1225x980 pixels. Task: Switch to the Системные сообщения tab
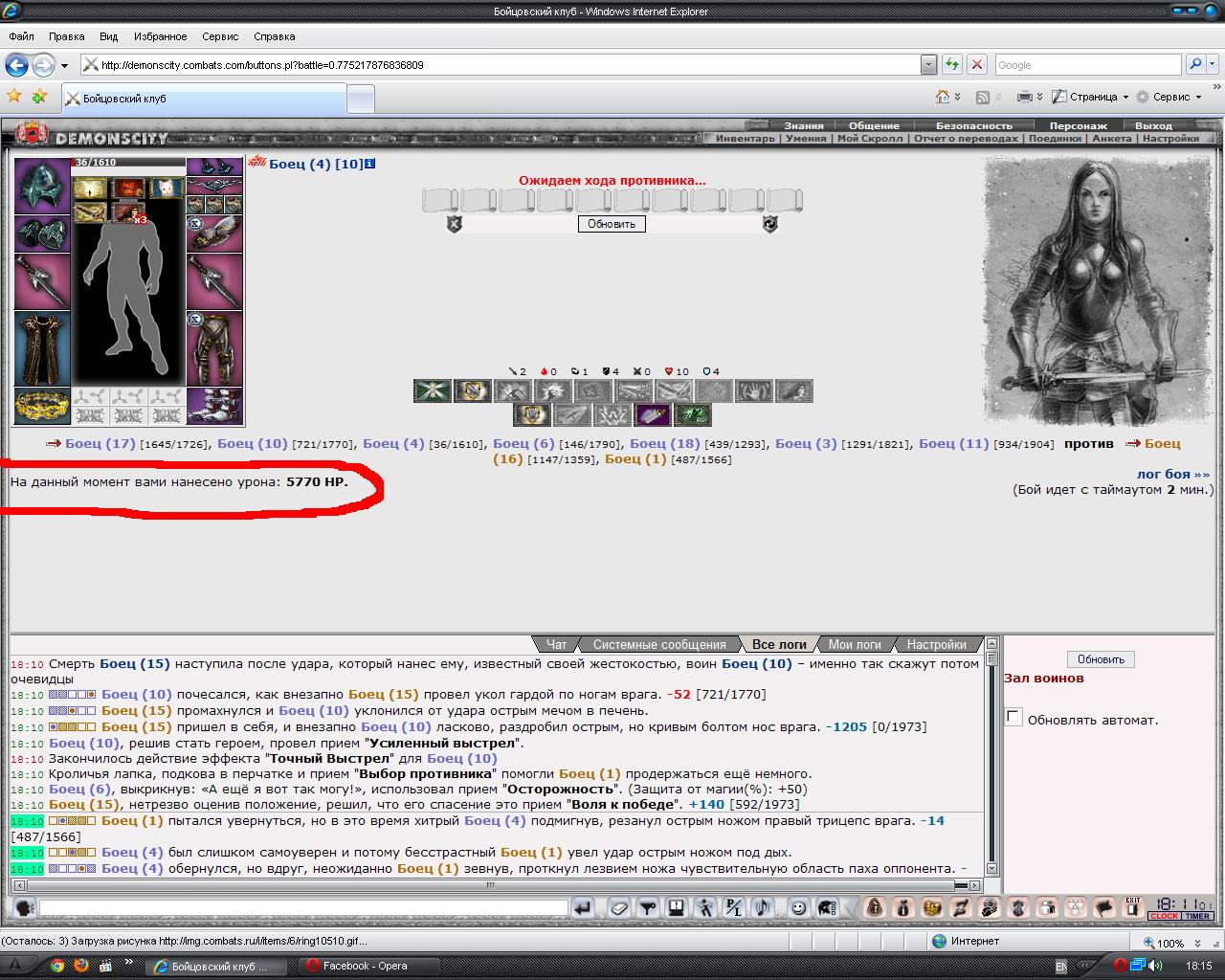(659, 644)
